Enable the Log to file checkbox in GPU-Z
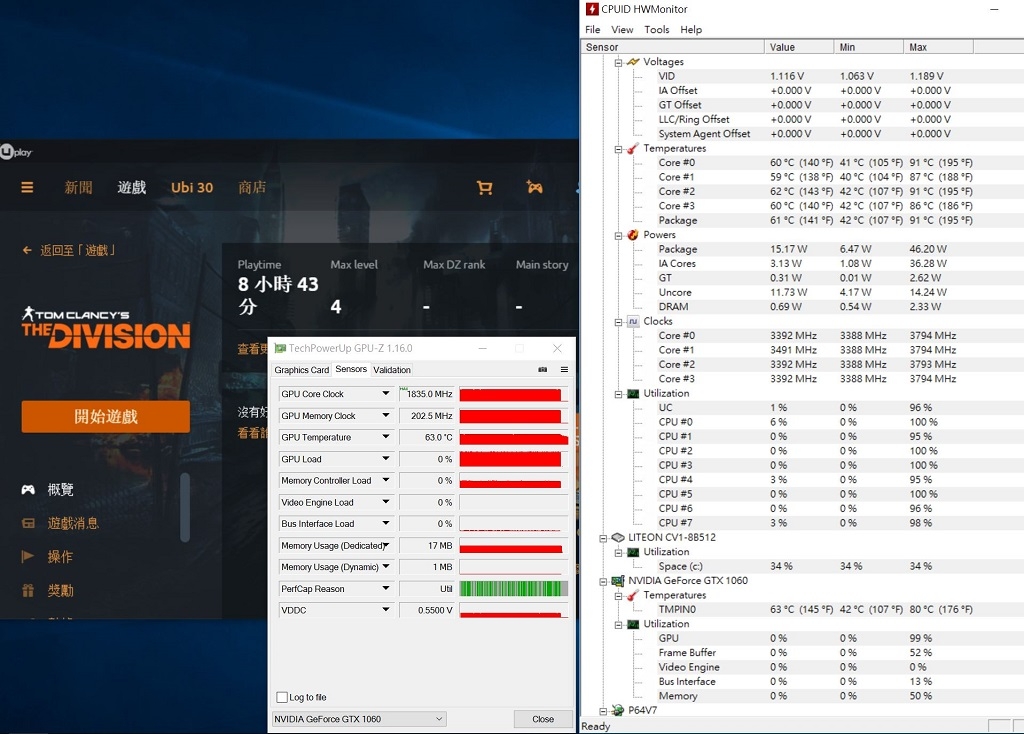The width and height of the screenshot is (1024, 734). (282, 697)
